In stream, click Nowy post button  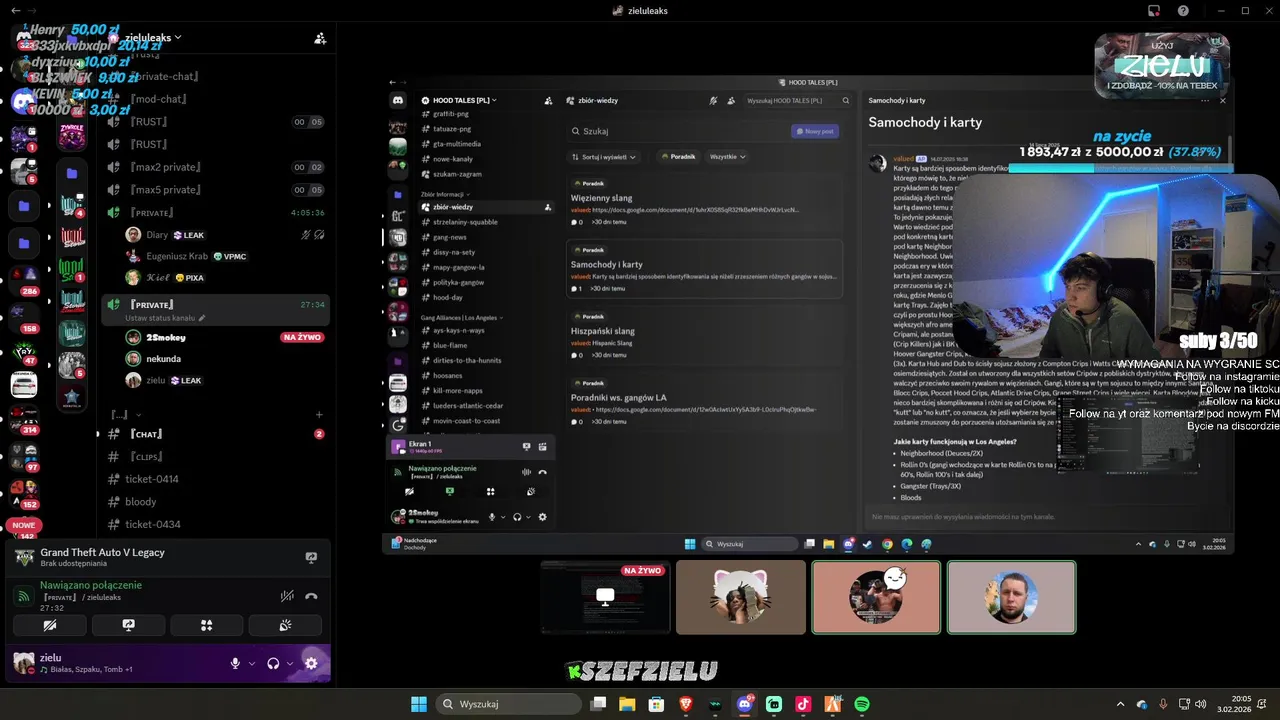click(813, 131)
